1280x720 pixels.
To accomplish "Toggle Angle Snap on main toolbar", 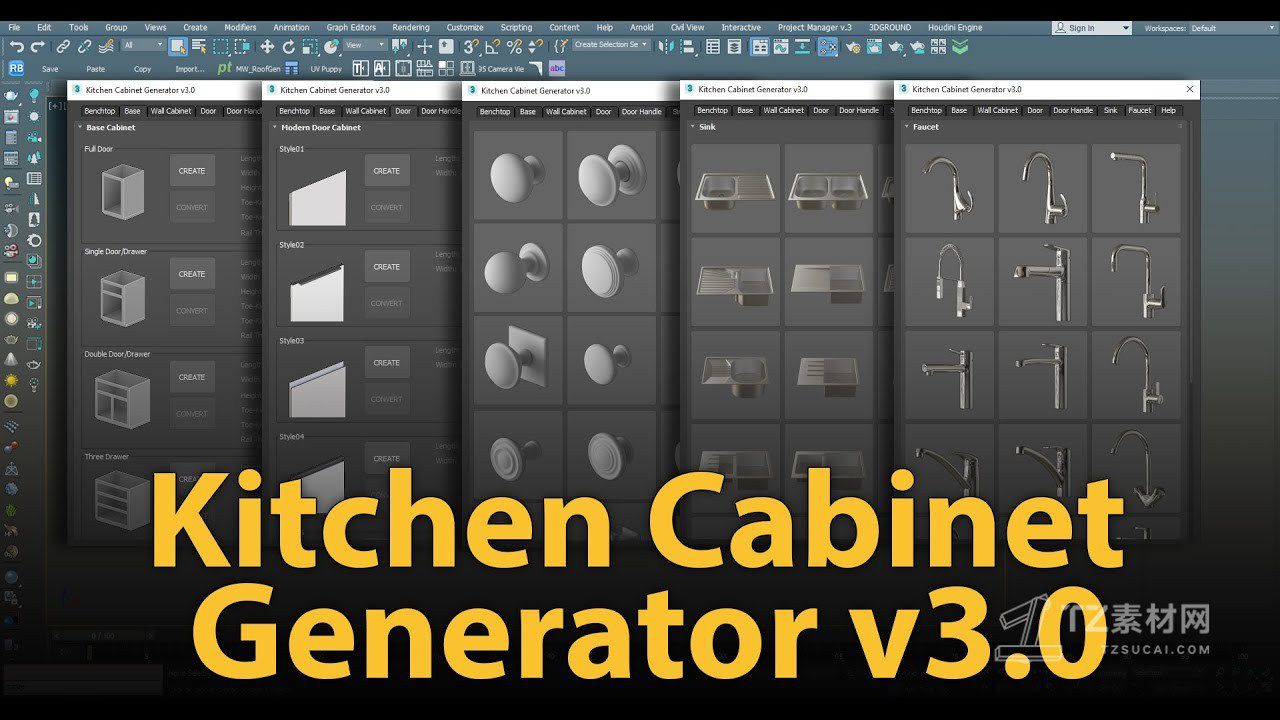I will 491,46.
